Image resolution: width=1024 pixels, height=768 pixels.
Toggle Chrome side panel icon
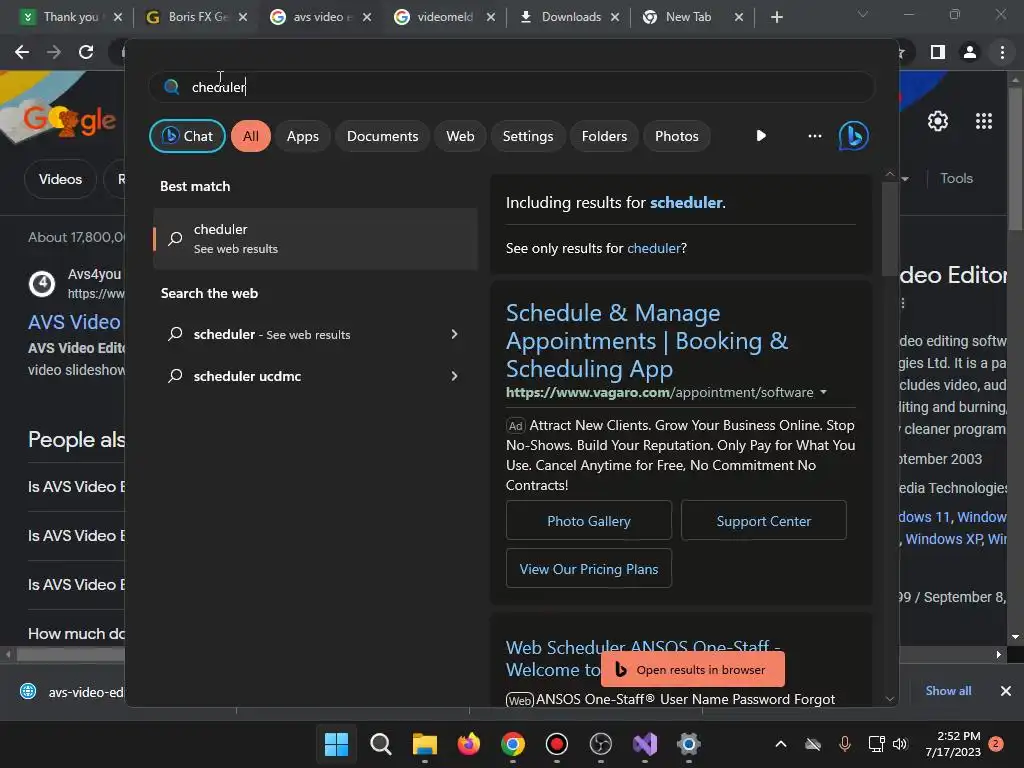click(938, 52)
